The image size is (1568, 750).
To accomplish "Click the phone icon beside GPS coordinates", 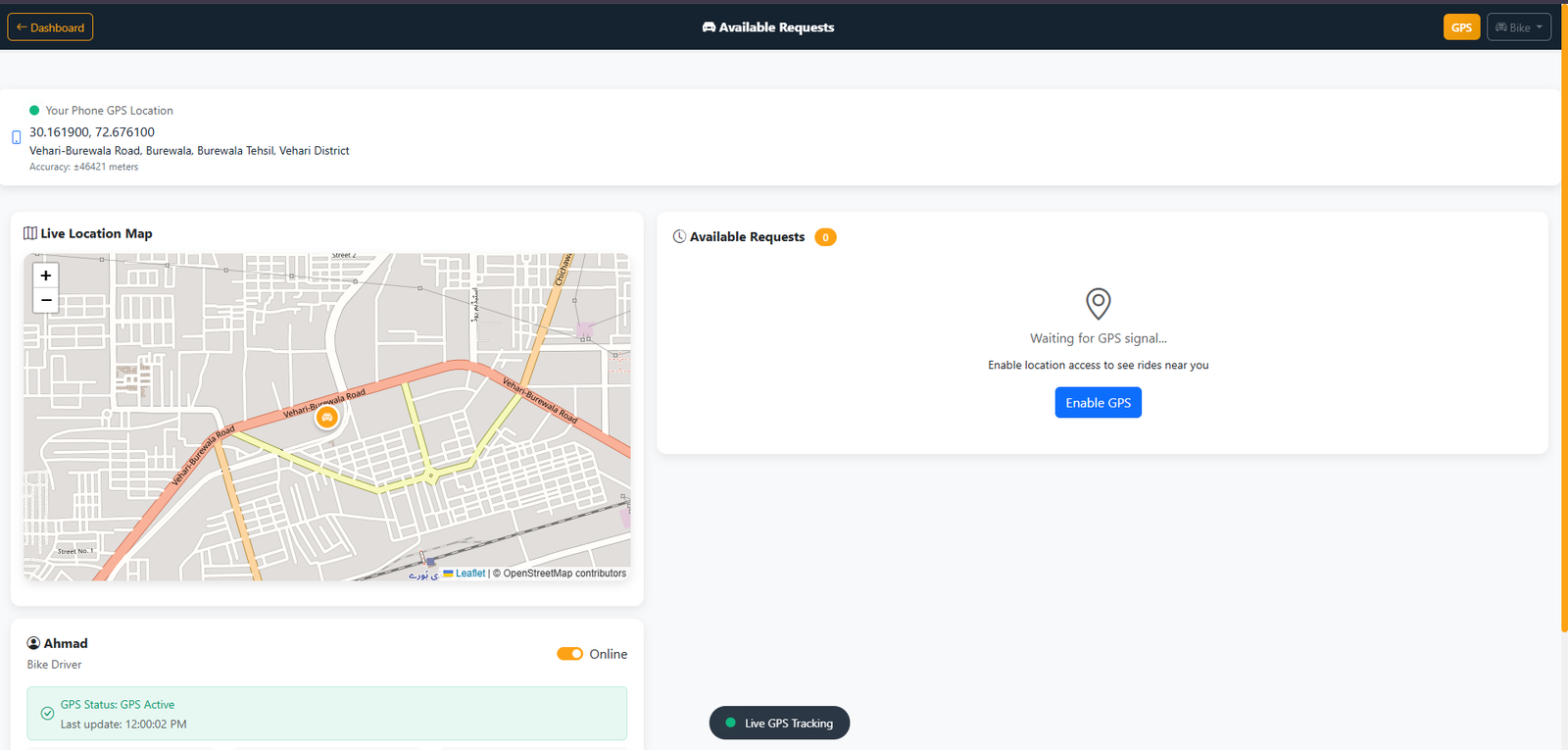I will click(16, 138).
